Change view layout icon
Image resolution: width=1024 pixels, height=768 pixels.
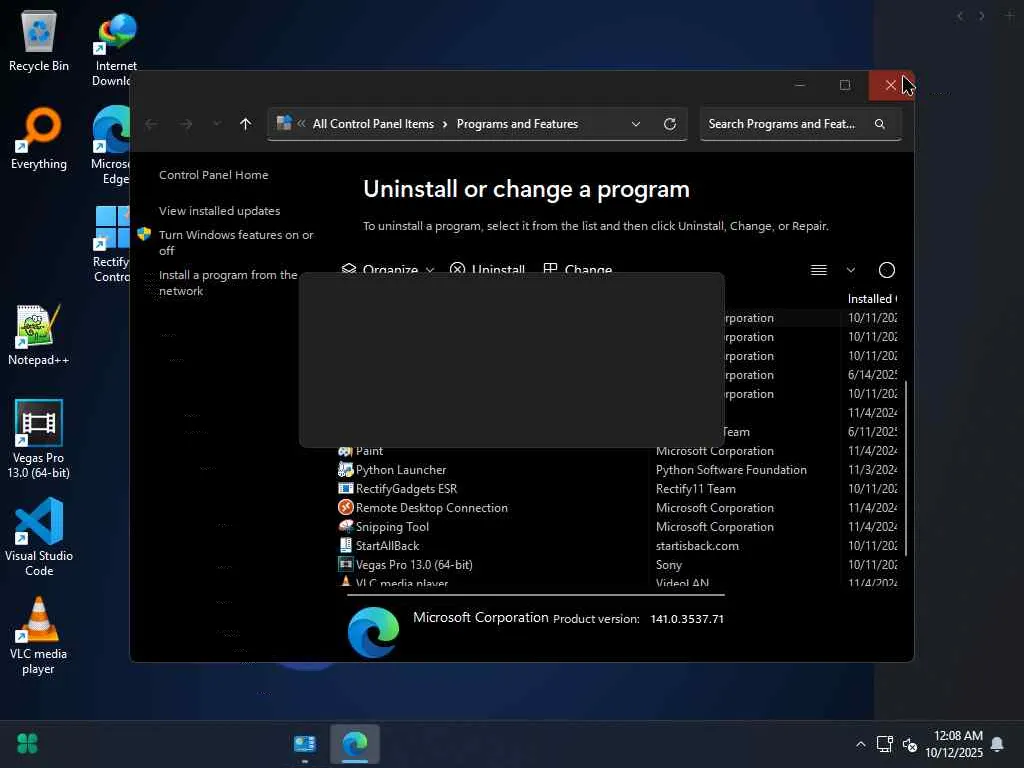click(818, 270)
